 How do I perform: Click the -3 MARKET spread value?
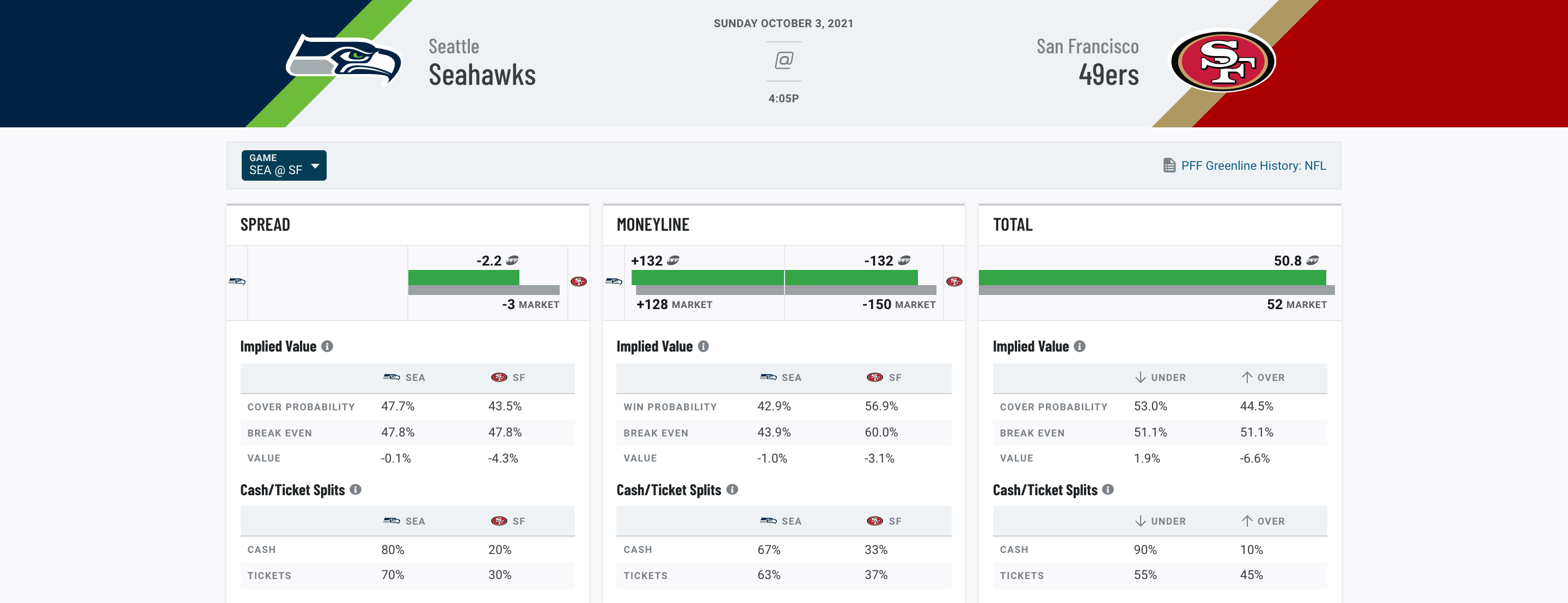(530, 304)
